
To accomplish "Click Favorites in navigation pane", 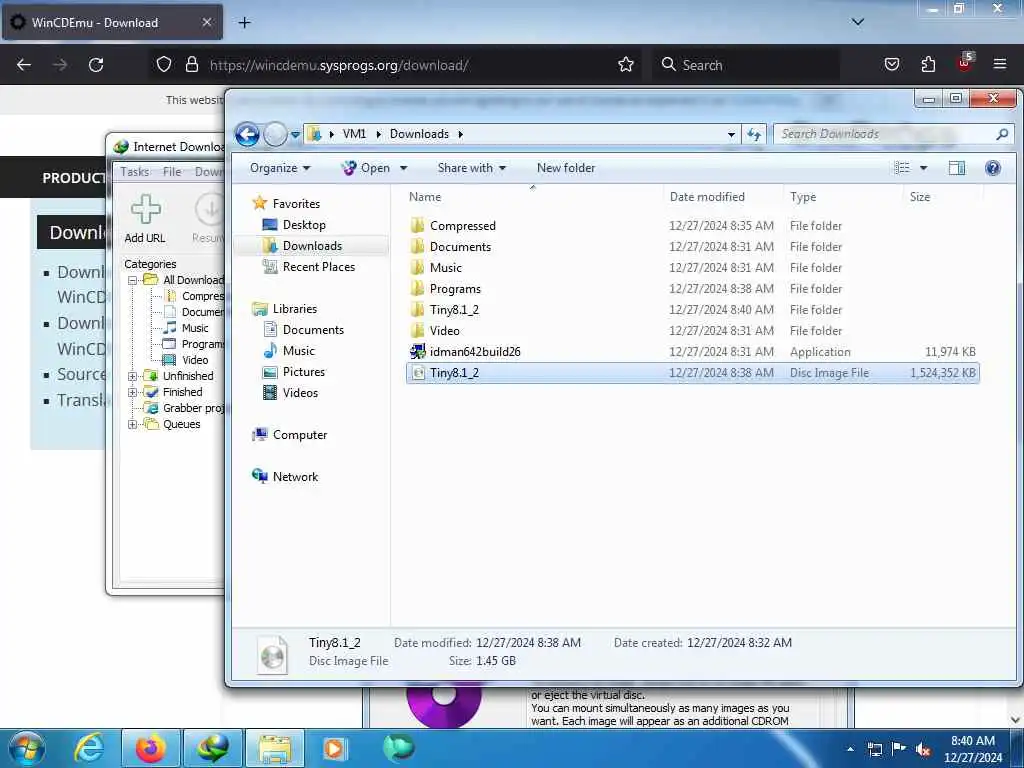I will coord(296,204).
